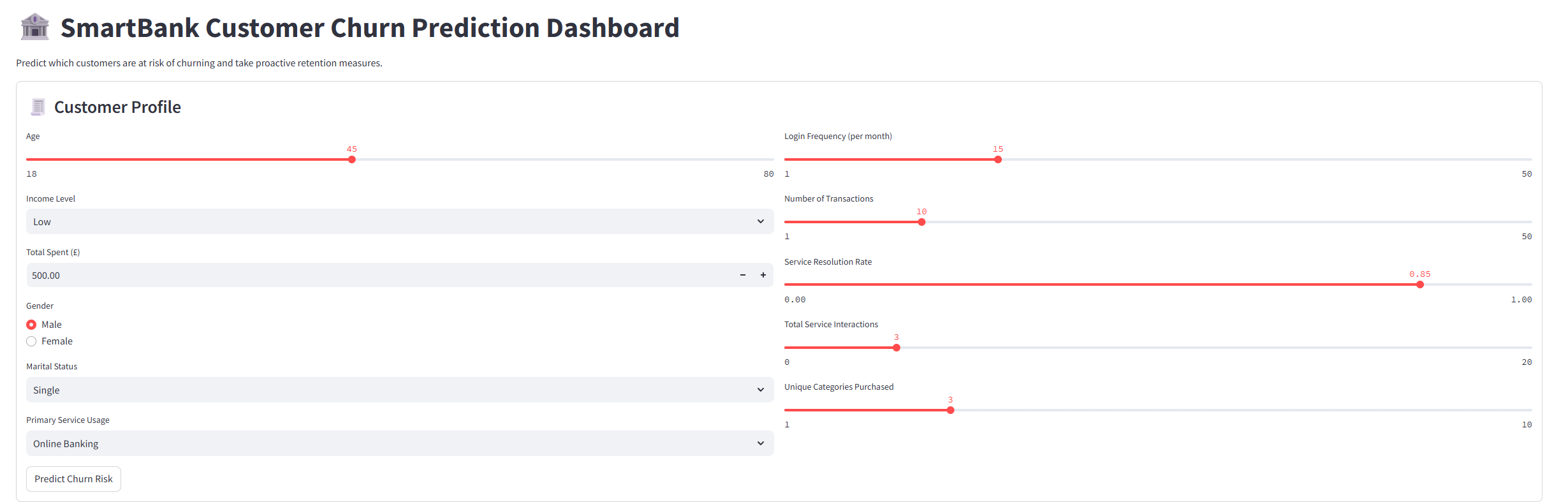Viewport: 1568px width, 502px height.
Task: Click the bank building icon in title
Action: pos(34,27)
